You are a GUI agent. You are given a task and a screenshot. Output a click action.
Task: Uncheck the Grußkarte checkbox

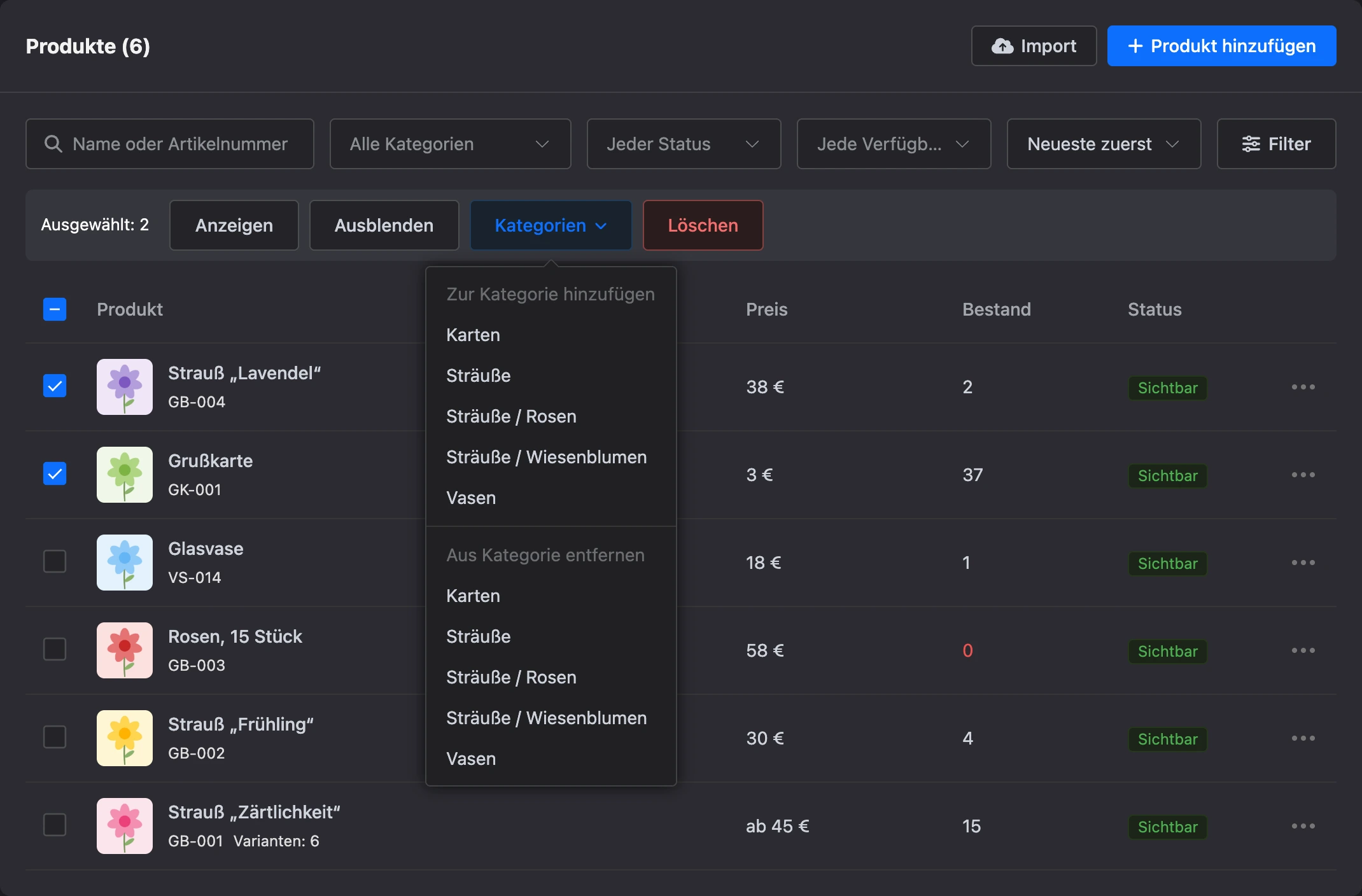point(55,473)
